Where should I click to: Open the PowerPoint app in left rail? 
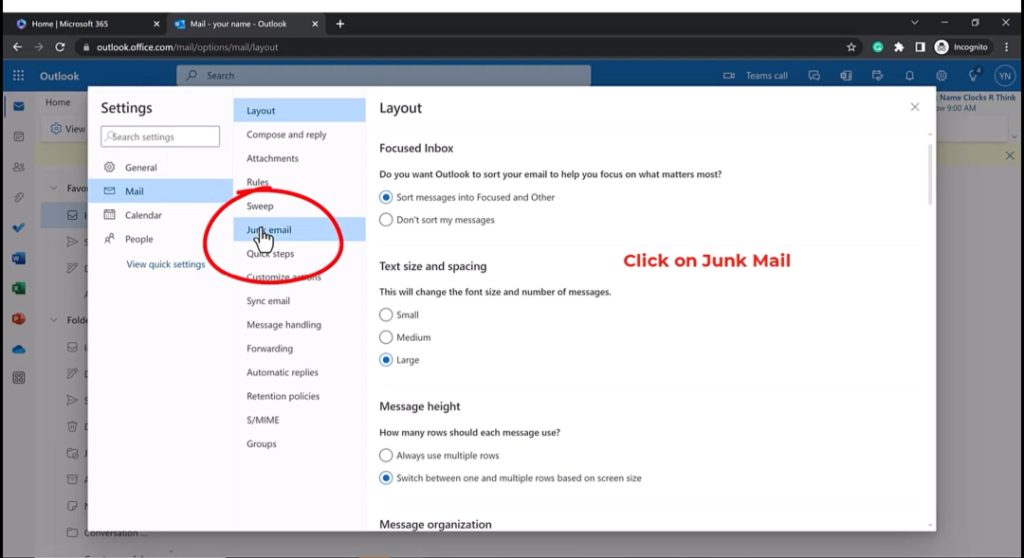[x=18, y=319]
